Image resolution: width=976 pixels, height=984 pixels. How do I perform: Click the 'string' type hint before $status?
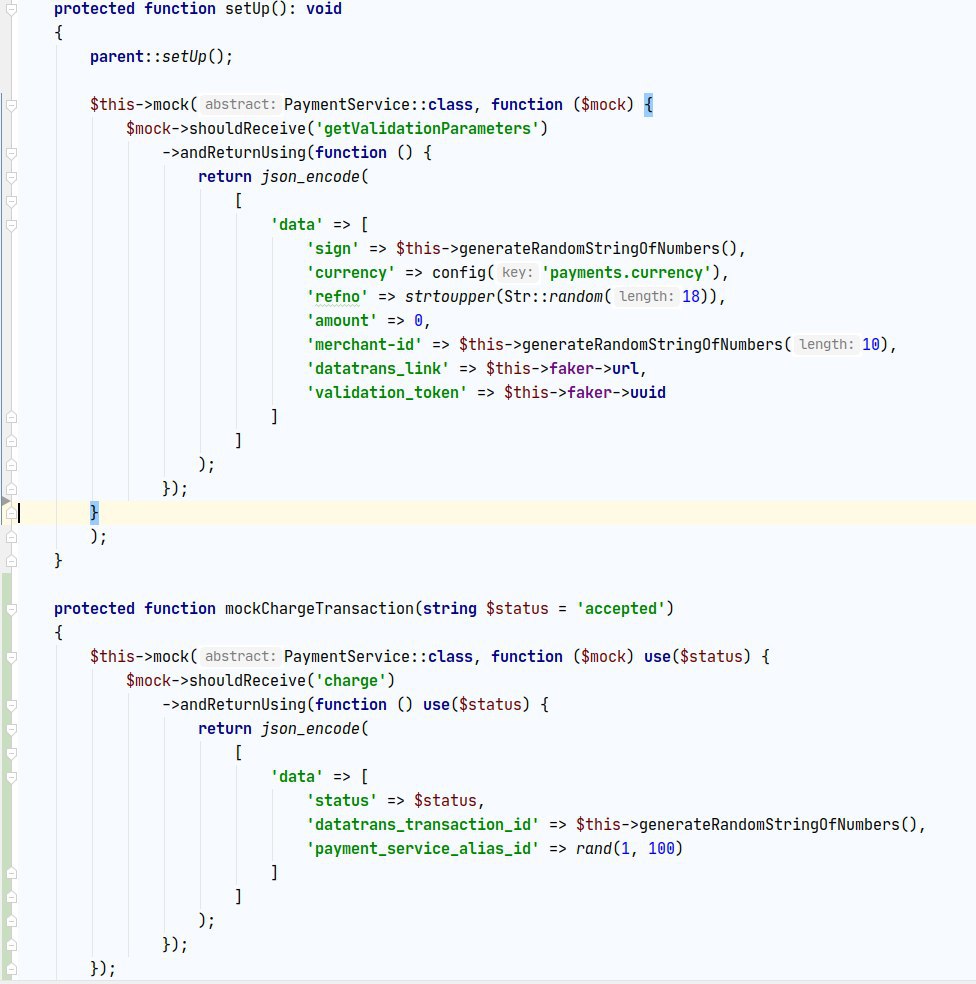click(449, 609)
